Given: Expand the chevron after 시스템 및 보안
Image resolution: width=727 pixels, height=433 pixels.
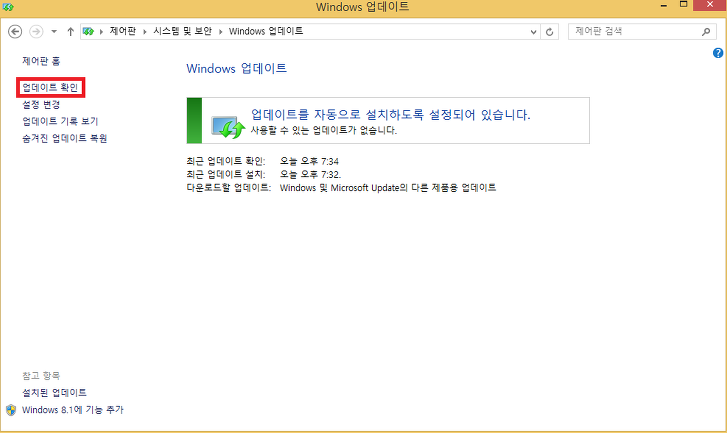Looking at the screenshot, I should (x=220, y=32).
